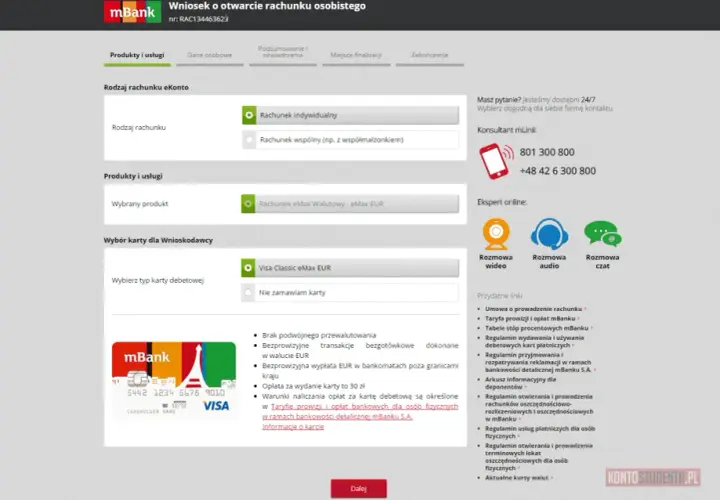Click phone number +48 42 6 300 800
720x500 pixels.
point(557,171)
